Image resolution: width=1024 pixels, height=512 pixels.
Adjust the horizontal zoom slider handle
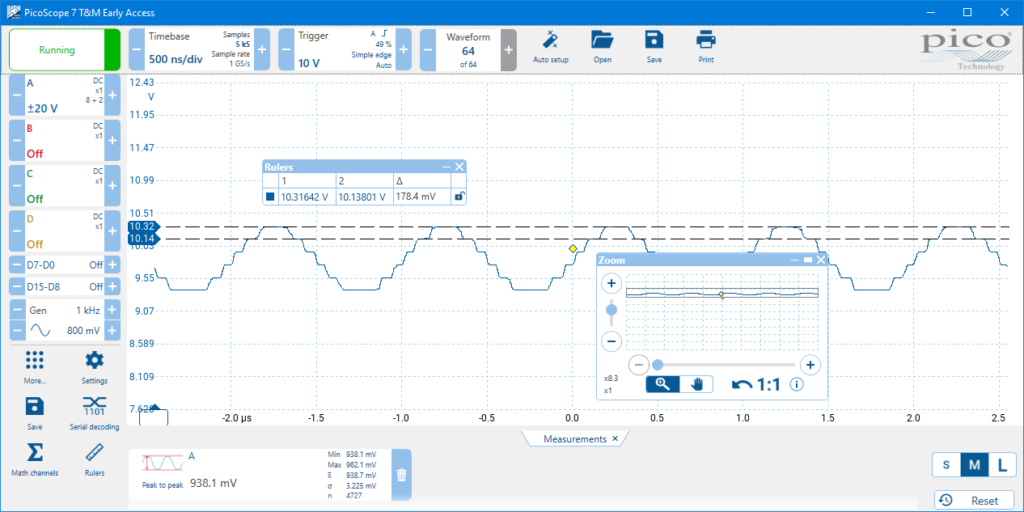coord(658,364)
